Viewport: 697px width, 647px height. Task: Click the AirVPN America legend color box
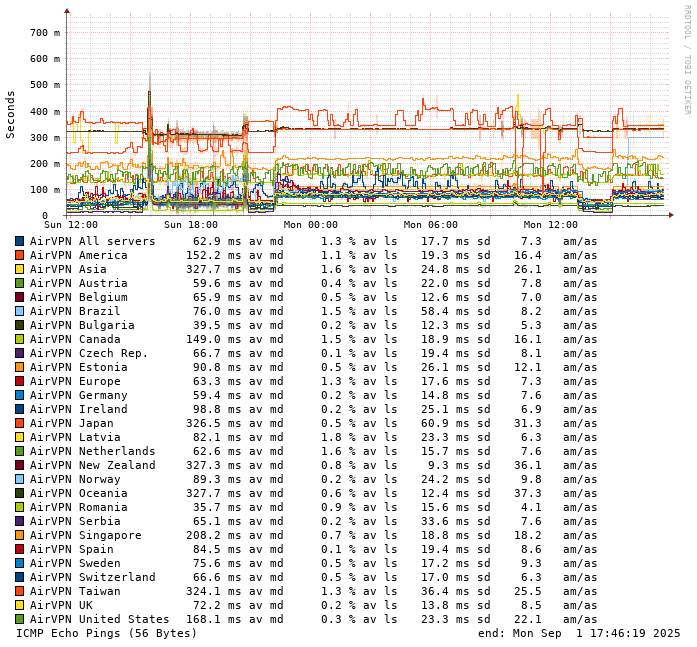coord(20,255)
